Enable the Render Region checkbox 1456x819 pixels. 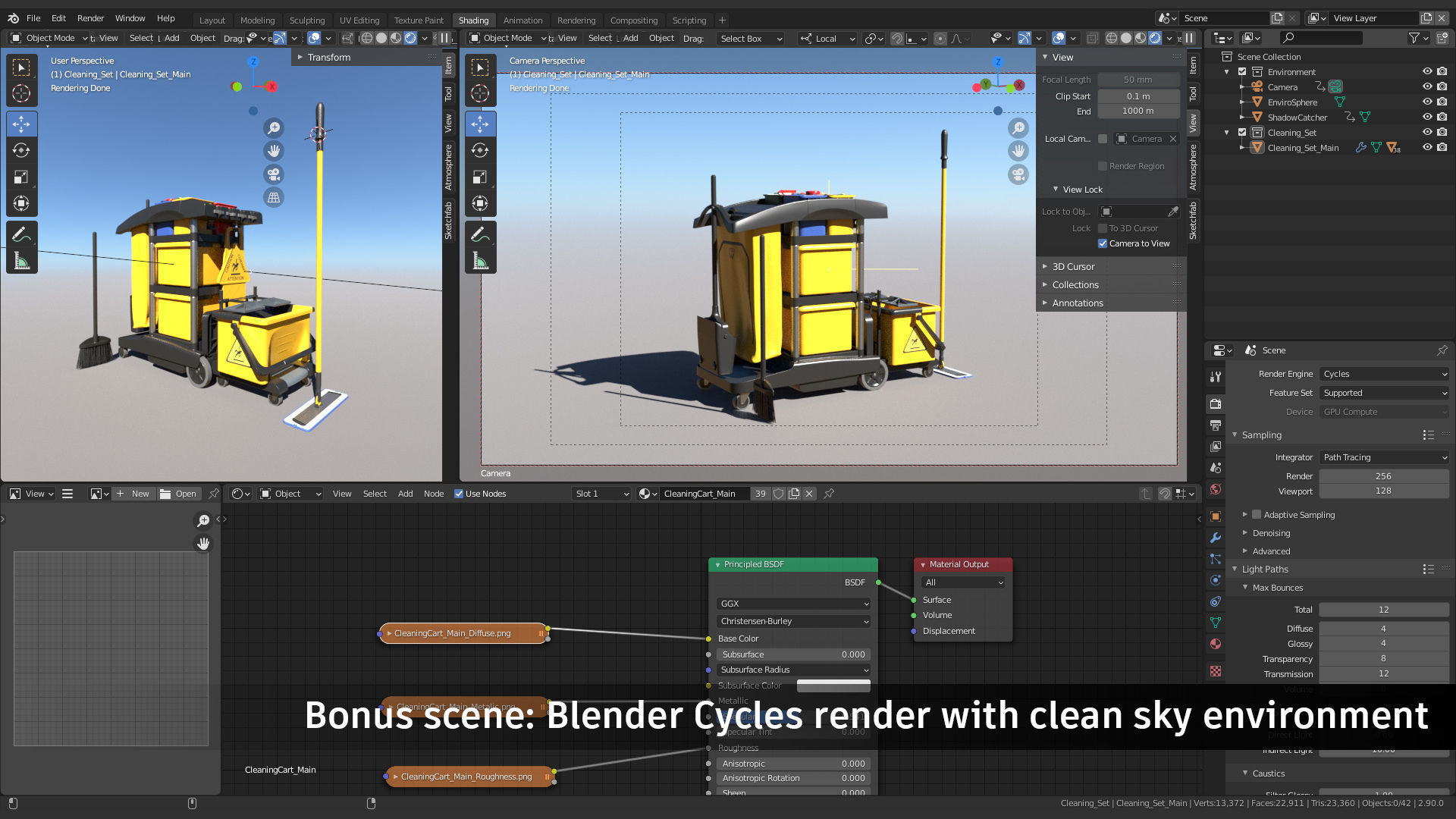[1102, 166]
